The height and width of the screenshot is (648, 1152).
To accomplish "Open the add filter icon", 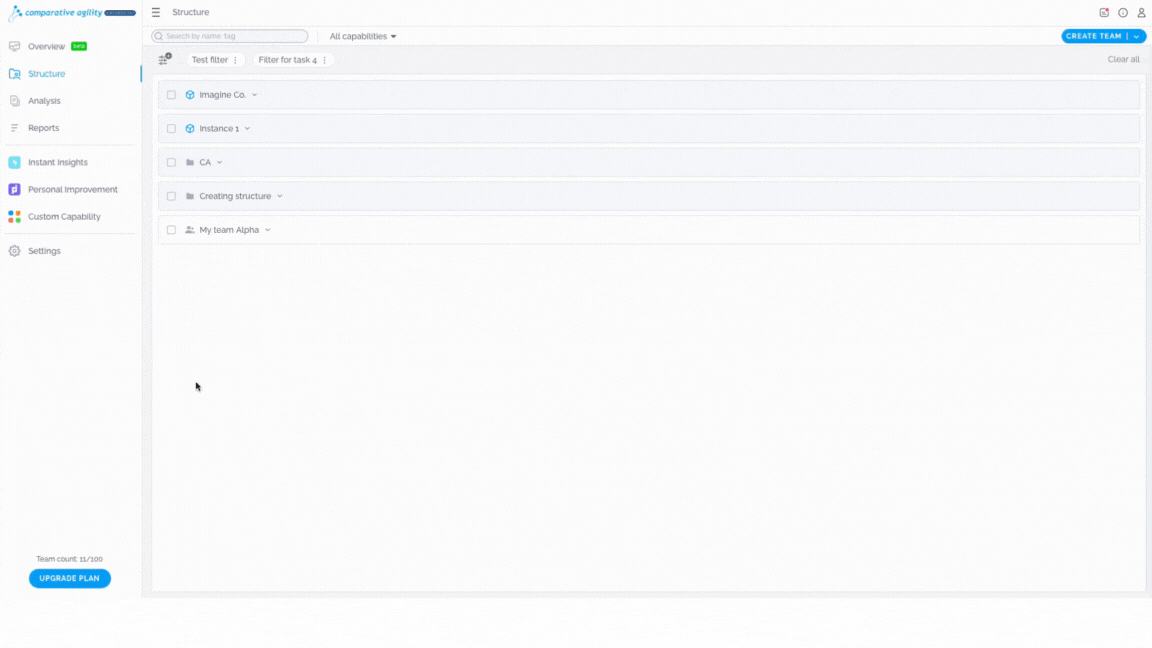I will (x=165, y=59).
